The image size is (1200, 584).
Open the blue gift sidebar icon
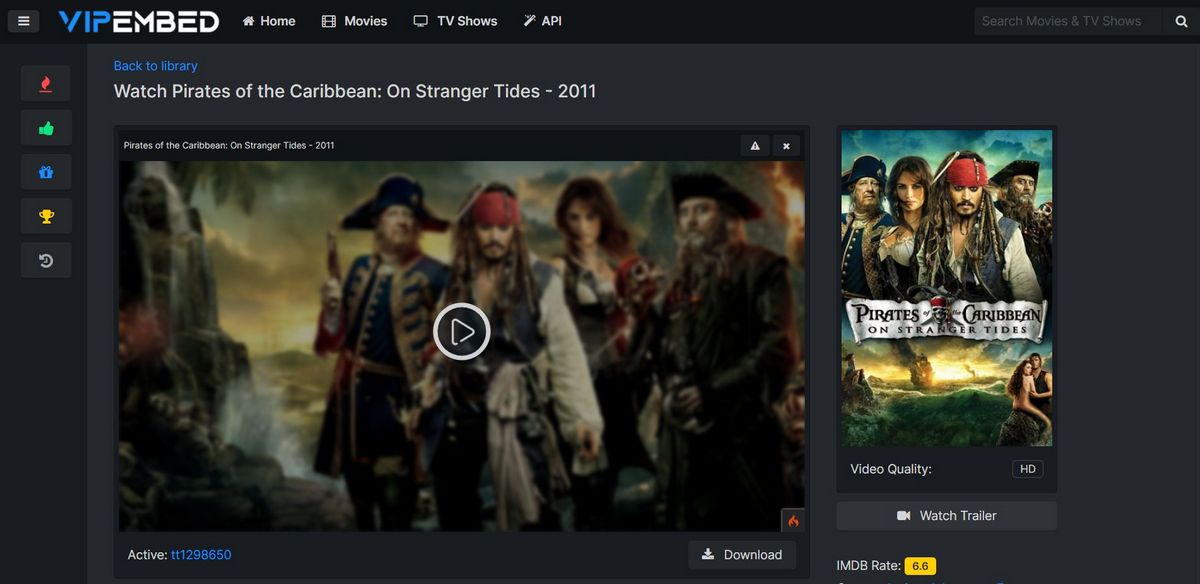(x=46, y=172)
